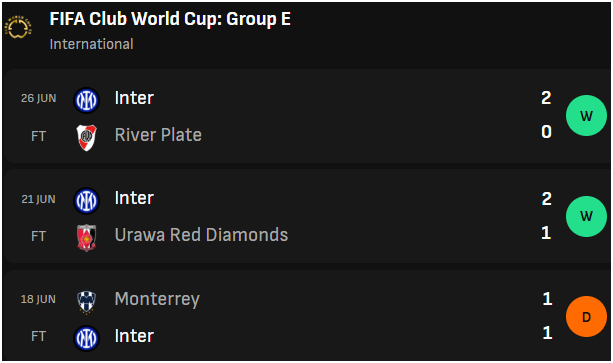Viewport: 613px width, 363px height.
Task: Open the 21 JUN match date
Action: tap(38, 199)
